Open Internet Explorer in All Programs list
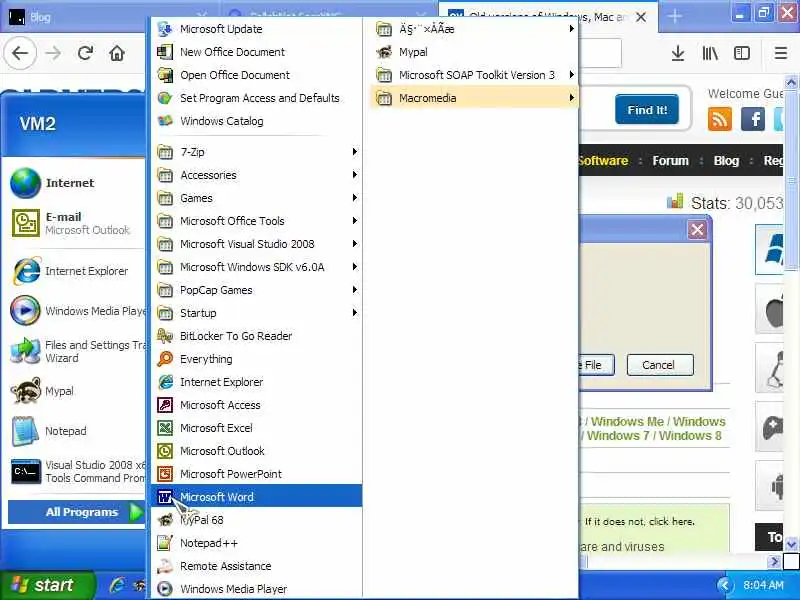 257,382
